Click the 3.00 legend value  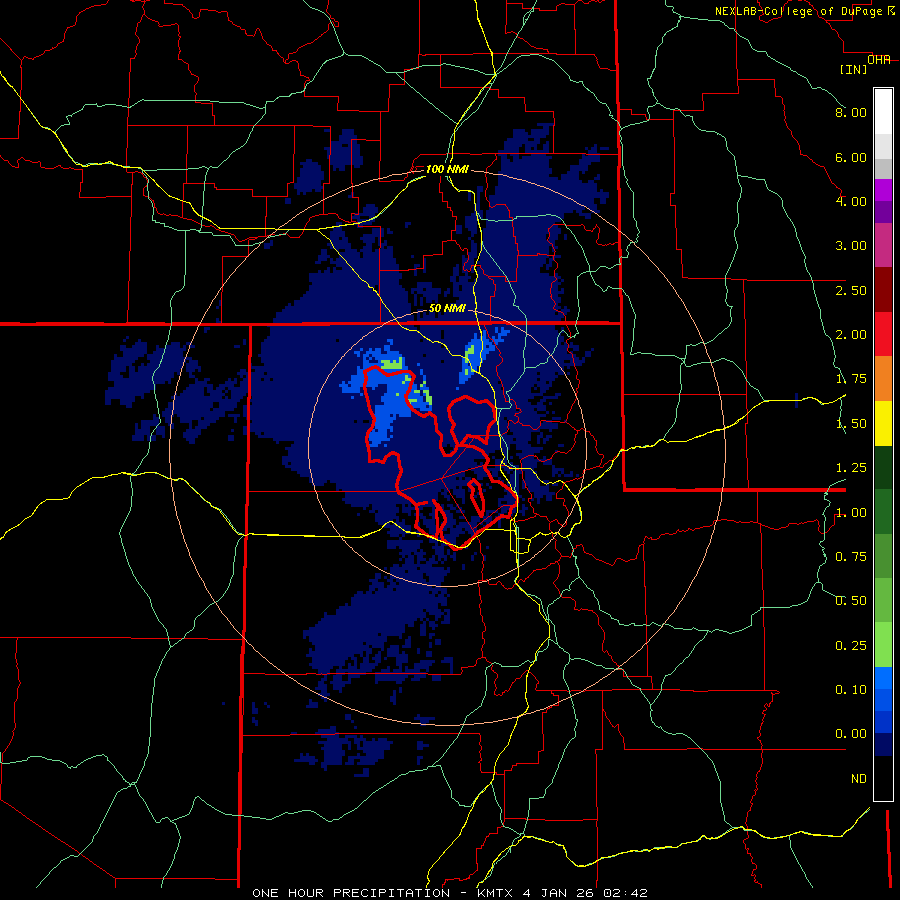851,246
